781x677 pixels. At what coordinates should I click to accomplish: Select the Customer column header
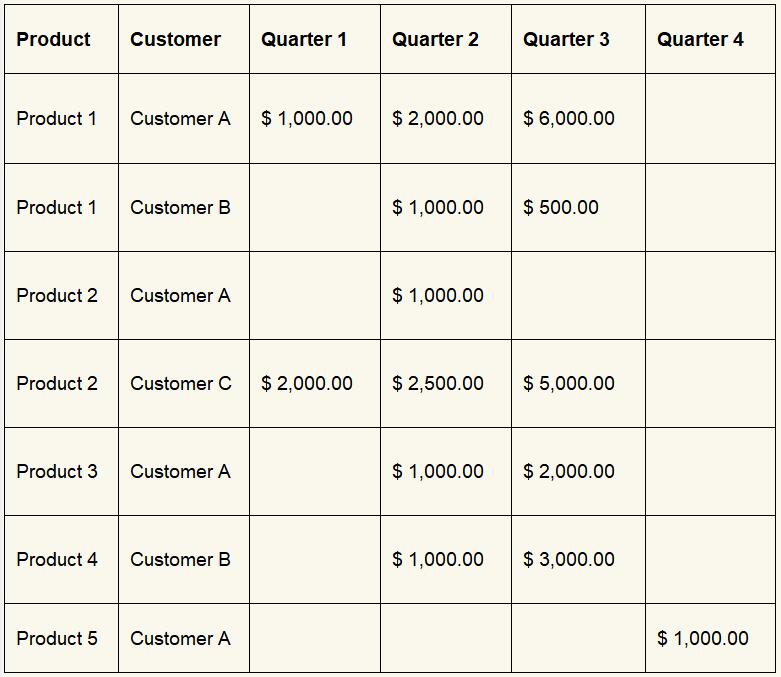pyautogui.click(x=176, y=39)
